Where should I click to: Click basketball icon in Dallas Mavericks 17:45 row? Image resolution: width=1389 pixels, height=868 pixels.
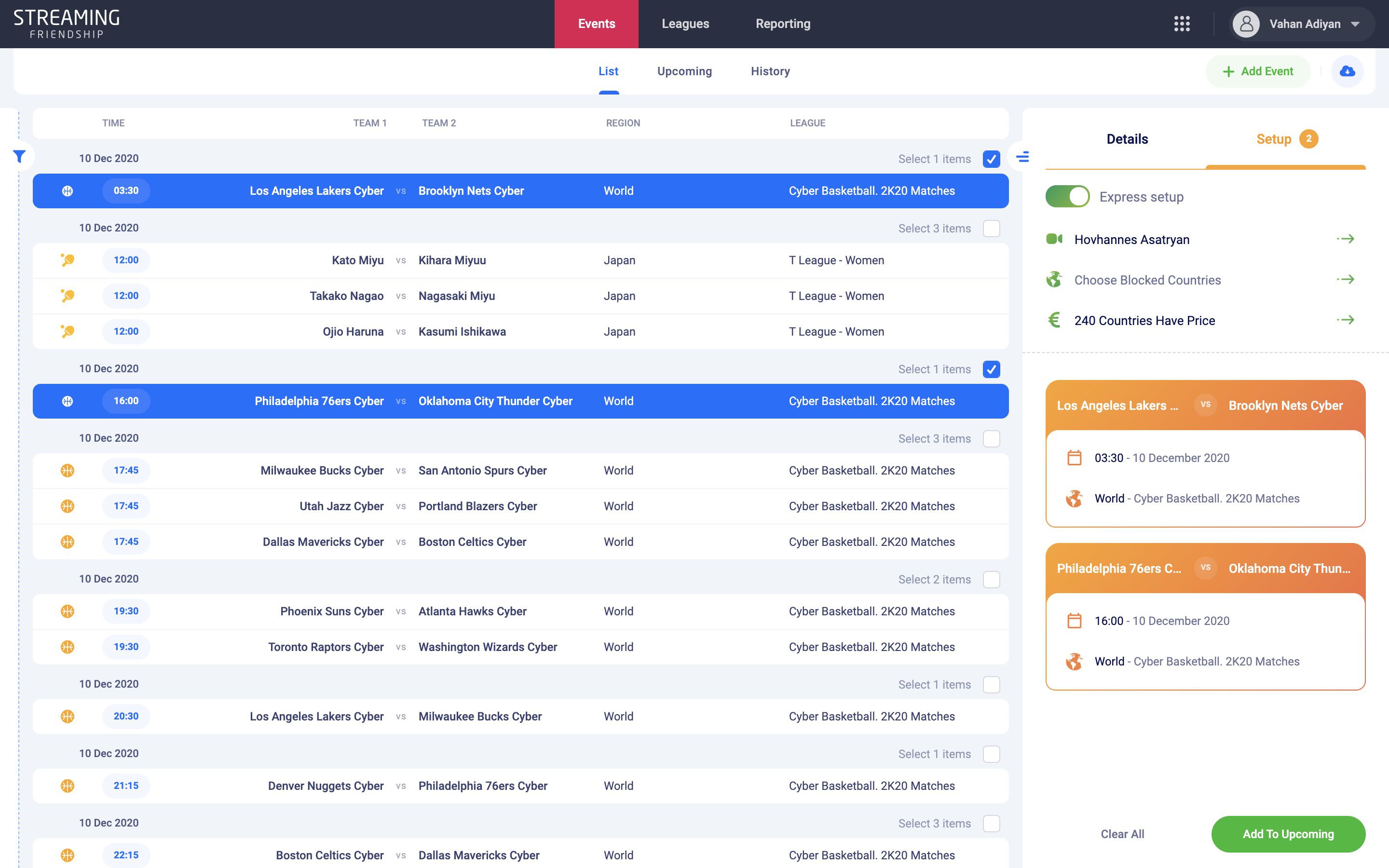click(x=68, y=542)
